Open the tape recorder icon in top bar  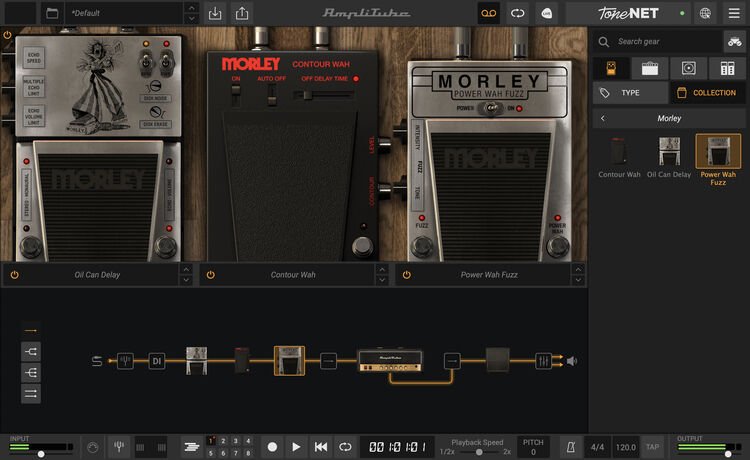(489, 13)
